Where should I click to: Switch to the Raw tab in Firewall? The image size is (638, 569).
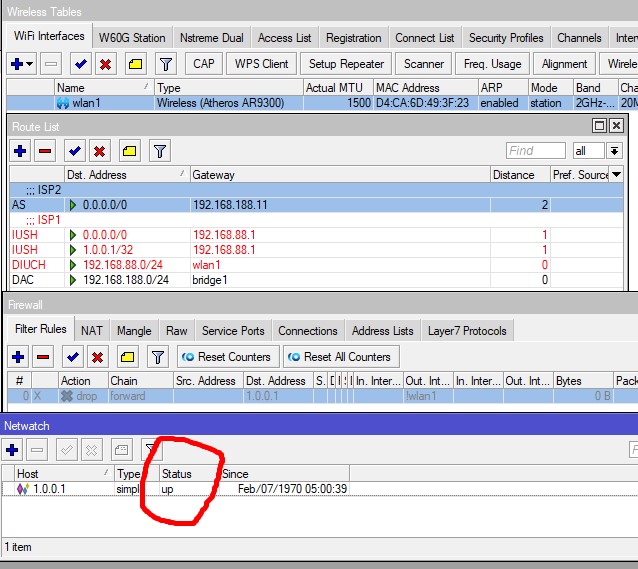pyautogui.click(x=177, y=330)
